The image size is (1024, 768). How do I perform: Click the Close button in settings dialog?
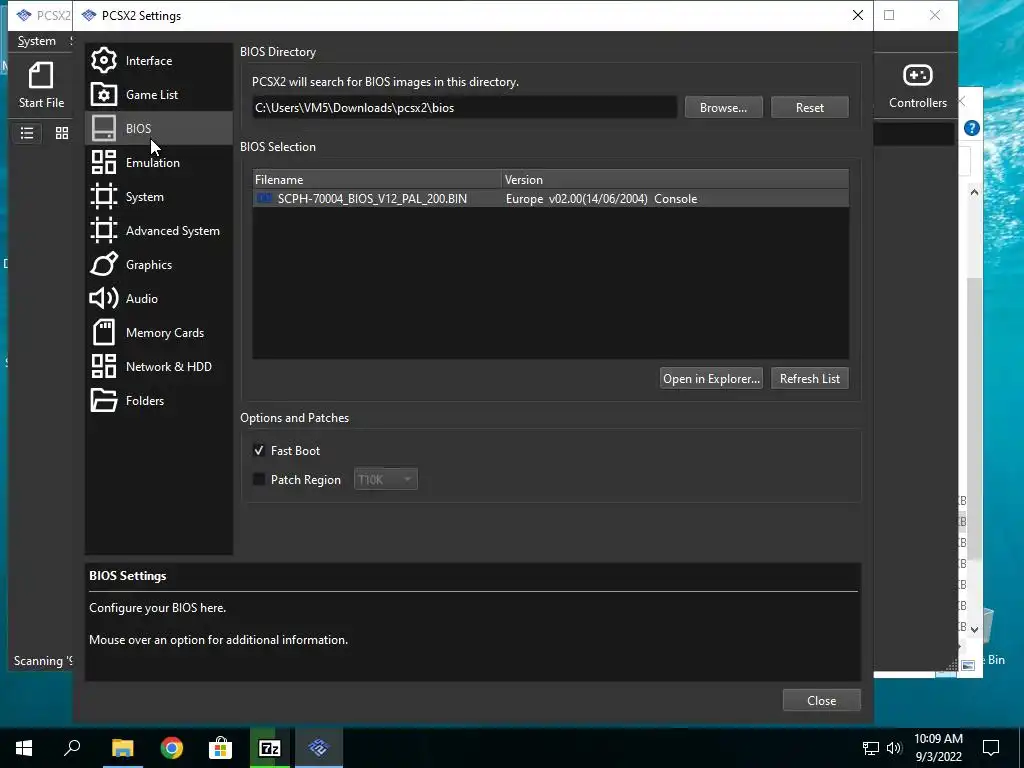[822, 700]
